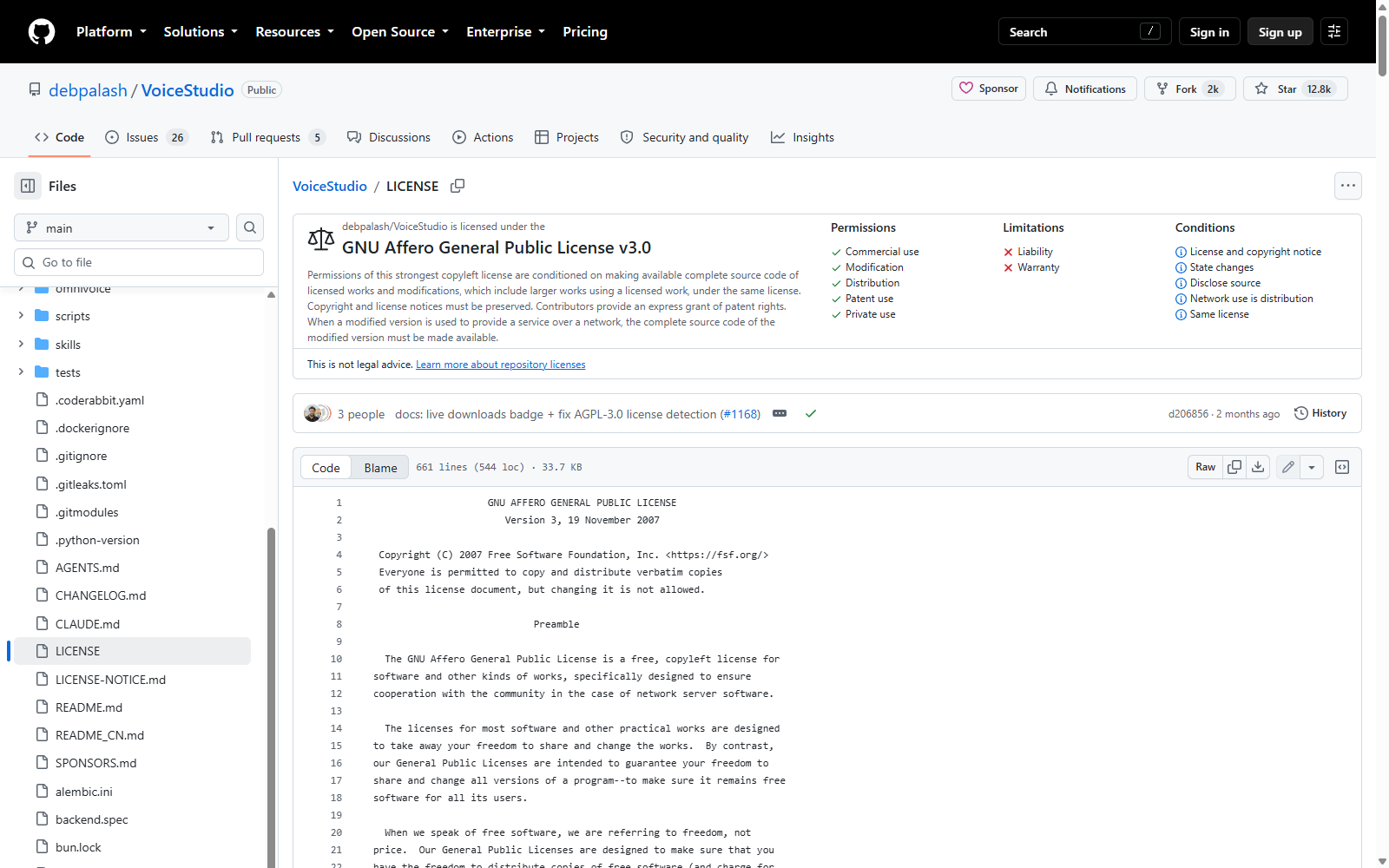The image size is (1389, 868).
Task: Expand the Open Source menu
Action: [400, 32]
